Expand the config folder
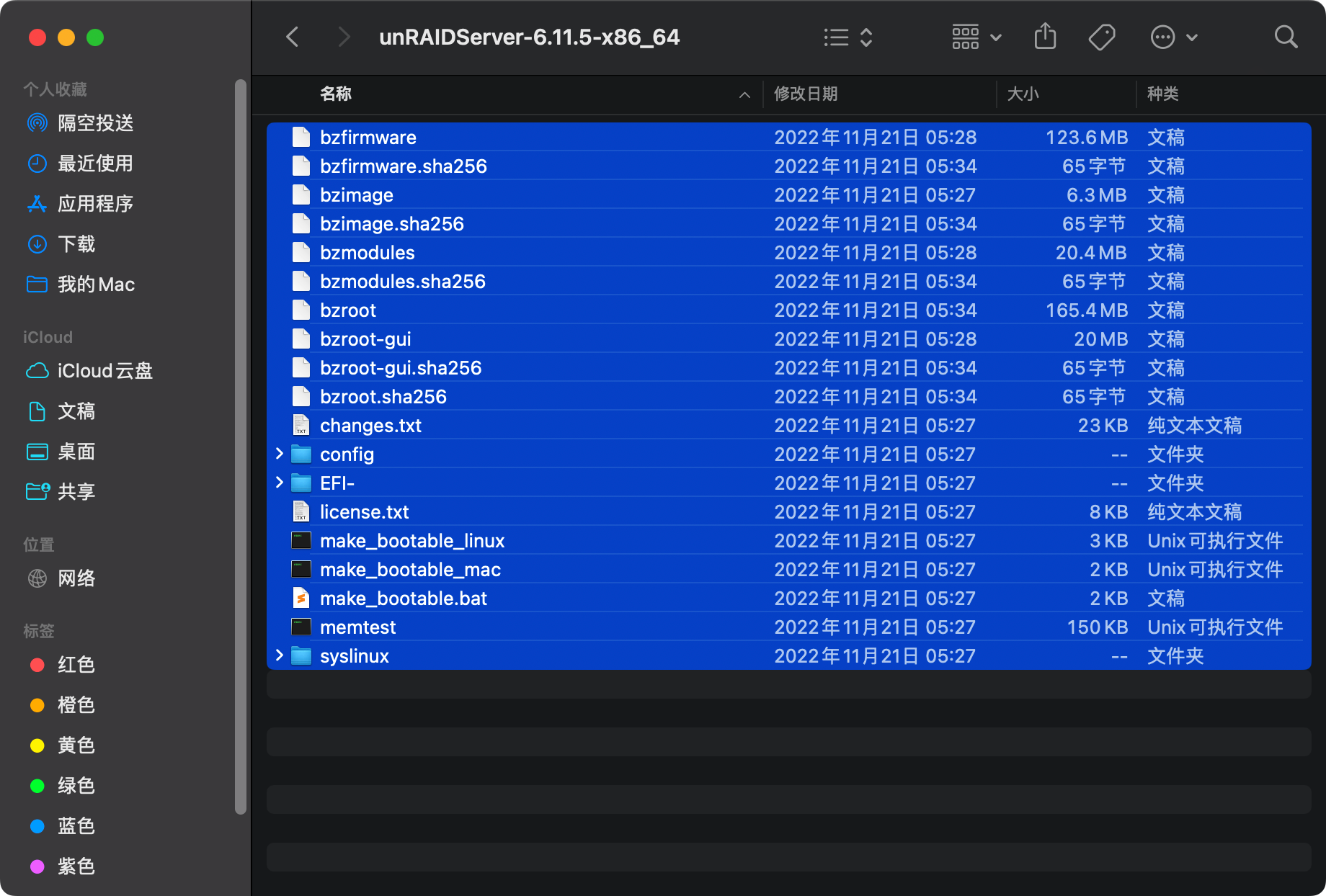Viewport: 1326px width, 896px height. (x=280, y=454)
